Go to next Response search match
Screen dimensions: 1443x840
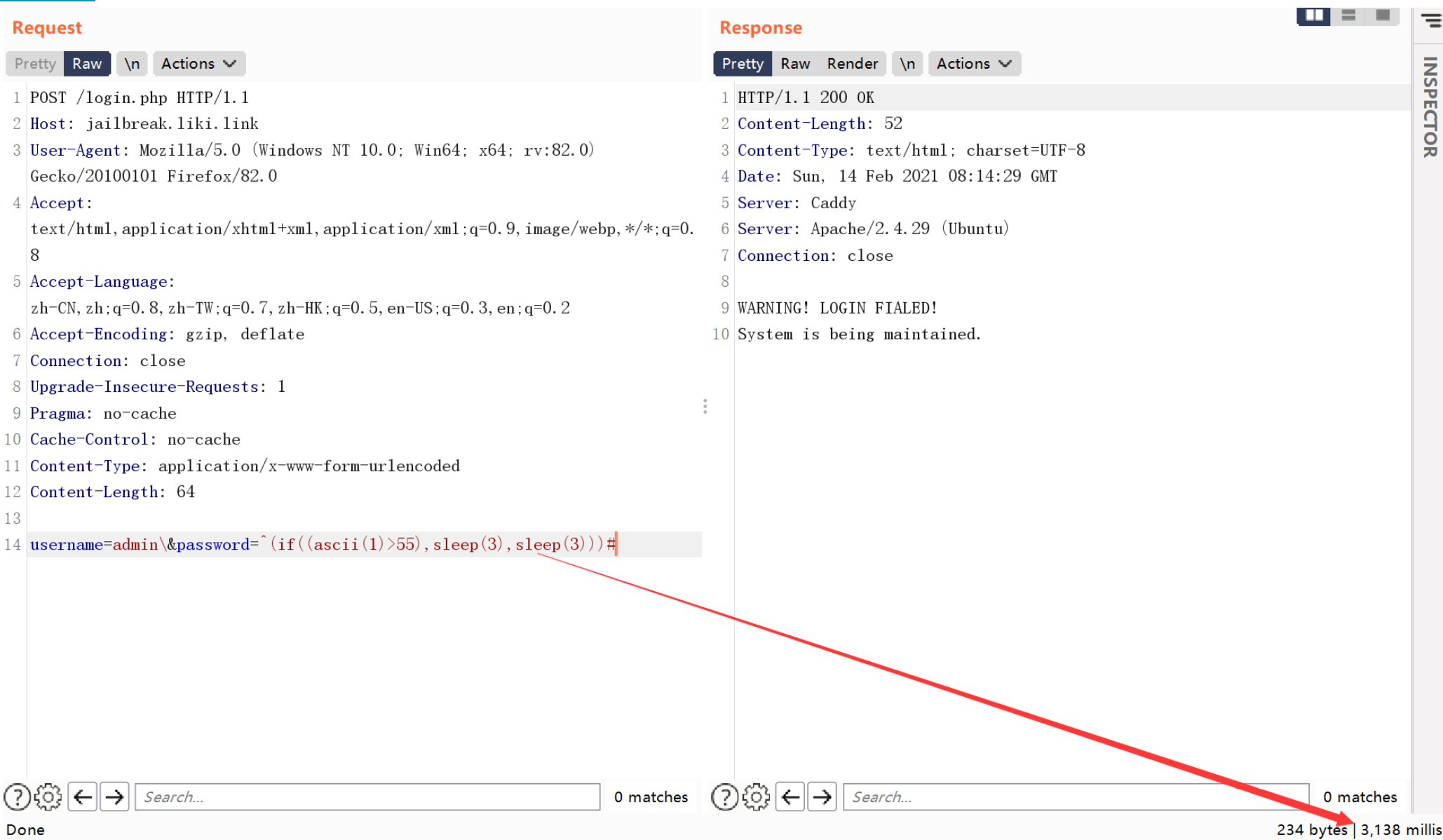[822, 797]
